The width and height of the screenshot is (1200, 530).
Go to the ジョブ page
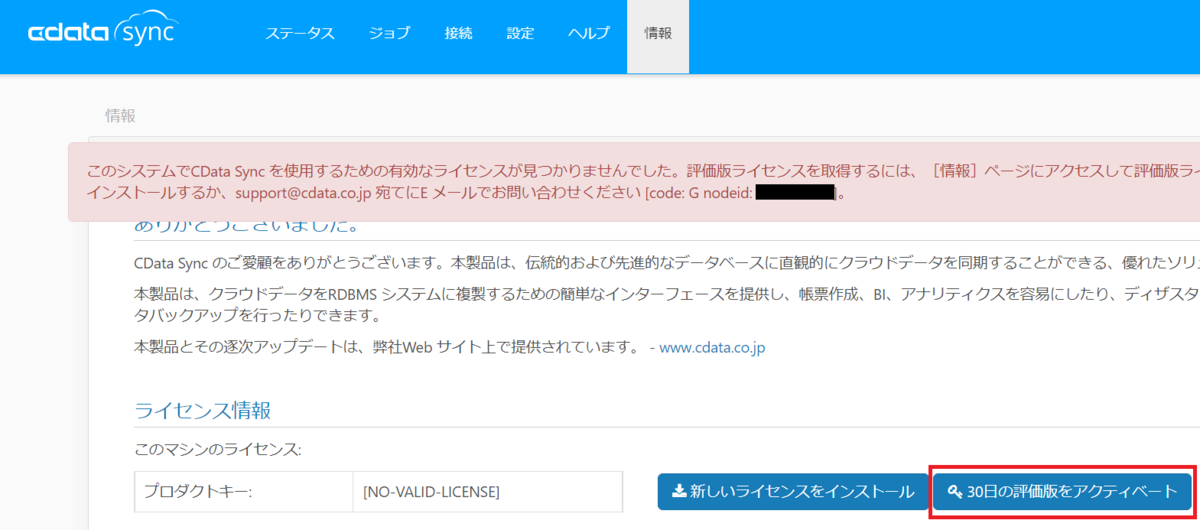coord(389,33)
